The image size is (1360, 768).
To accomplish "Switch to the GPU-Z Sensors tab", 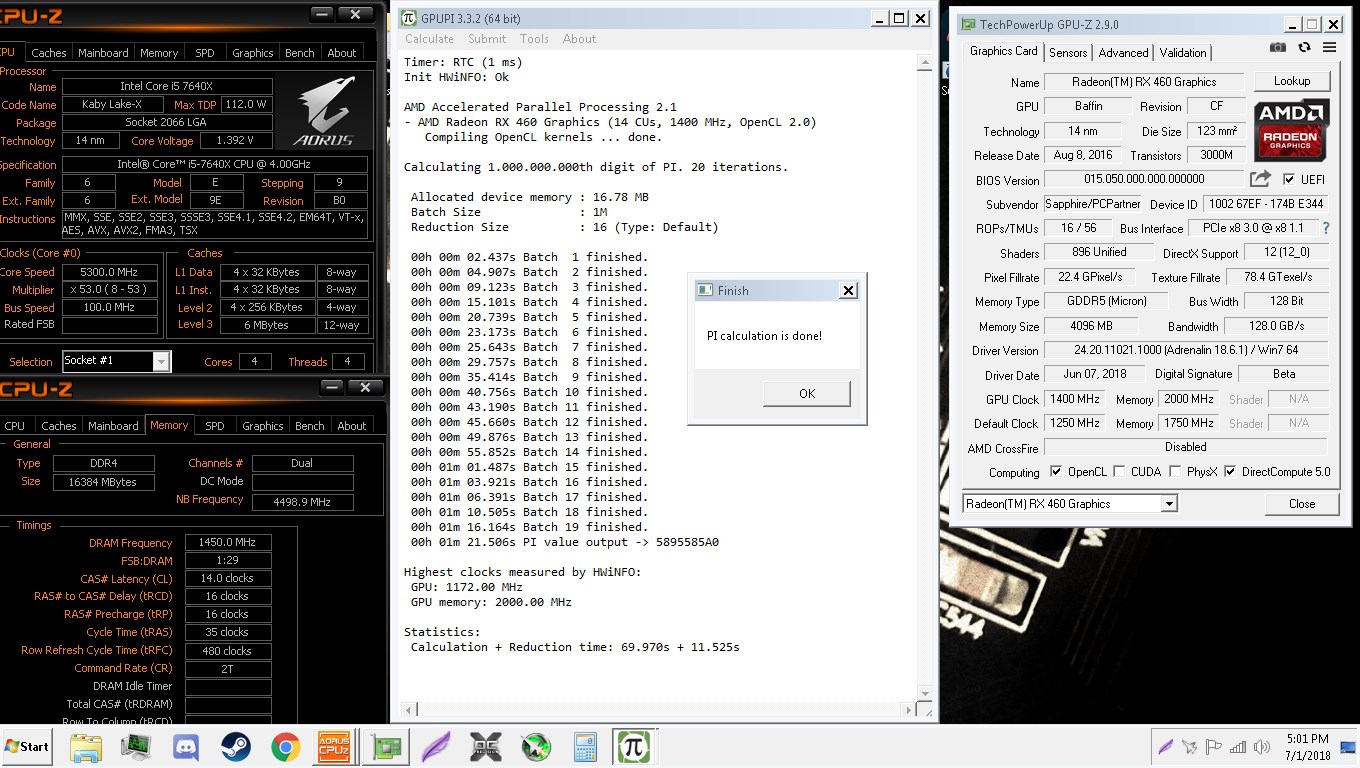I will tap(1068, 52).
